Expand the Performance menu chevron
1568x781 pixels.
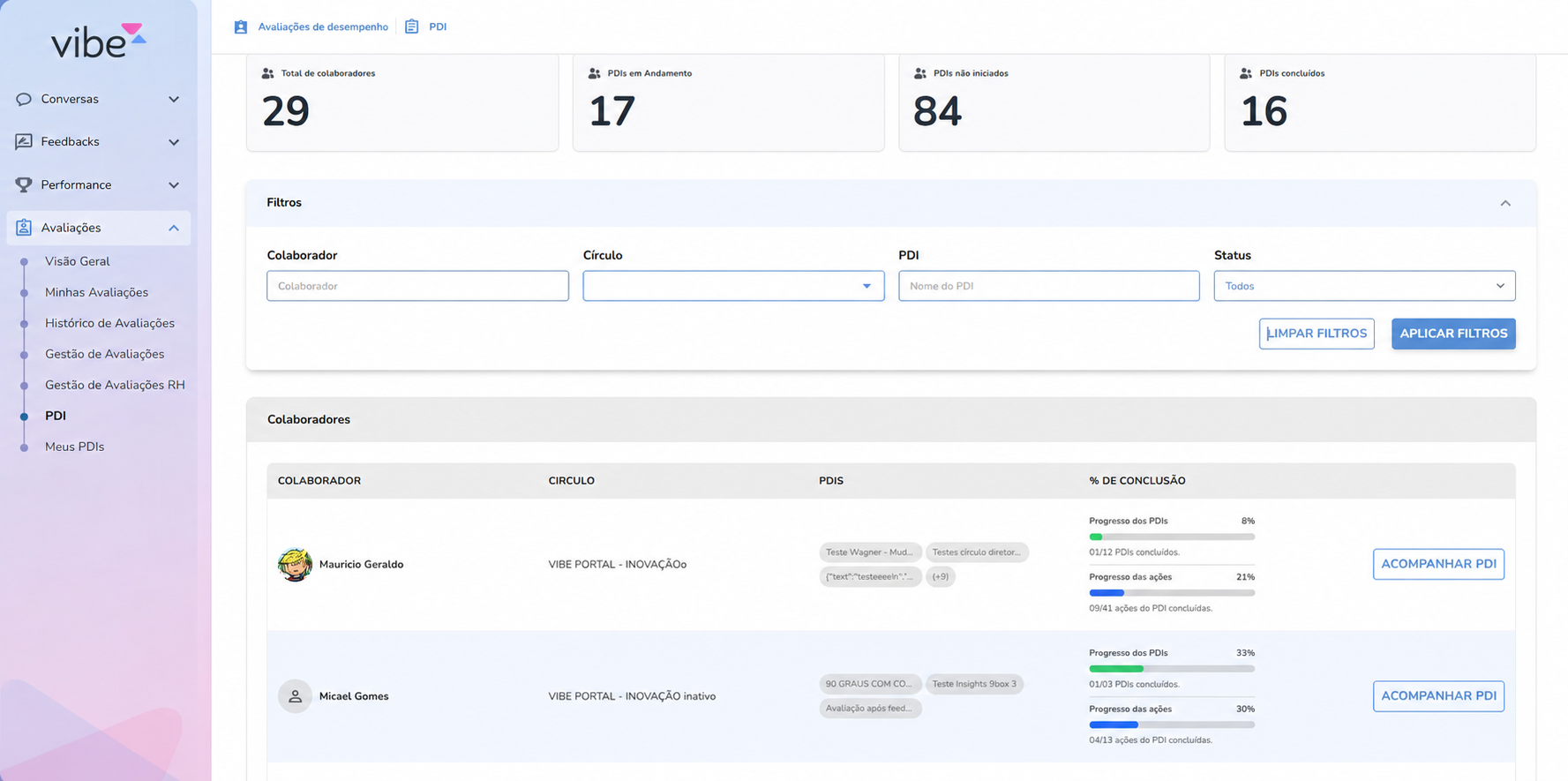point(174,184)
